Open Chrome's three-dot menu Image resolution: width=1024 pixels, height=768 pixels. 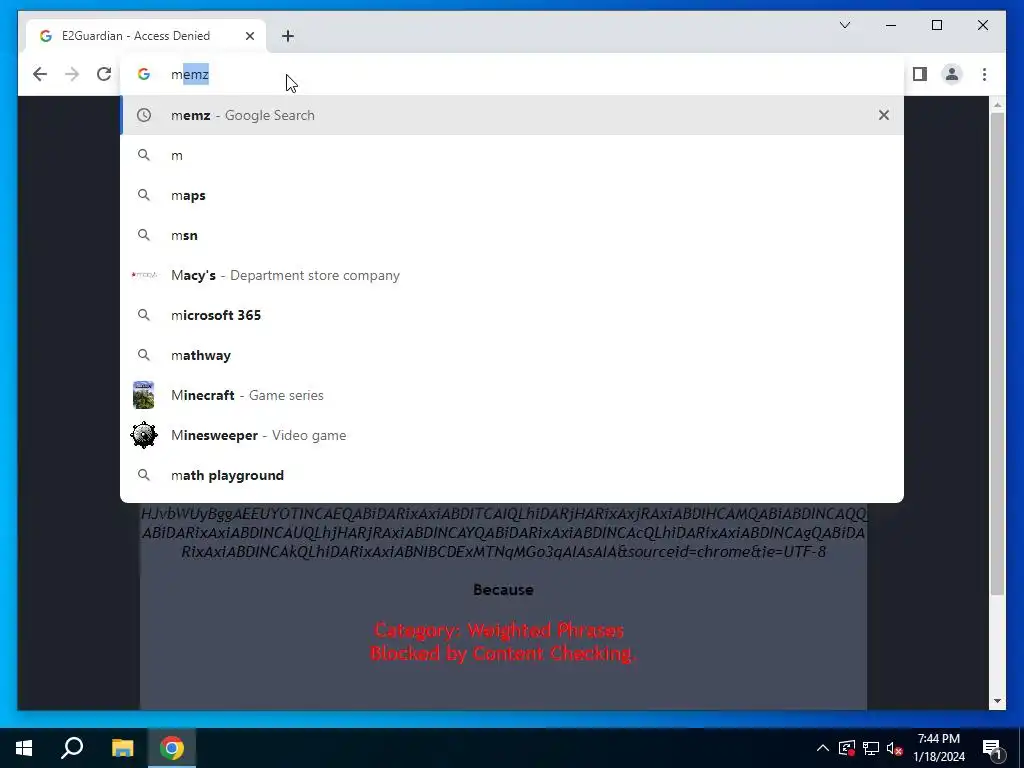[x=984, y=74]
